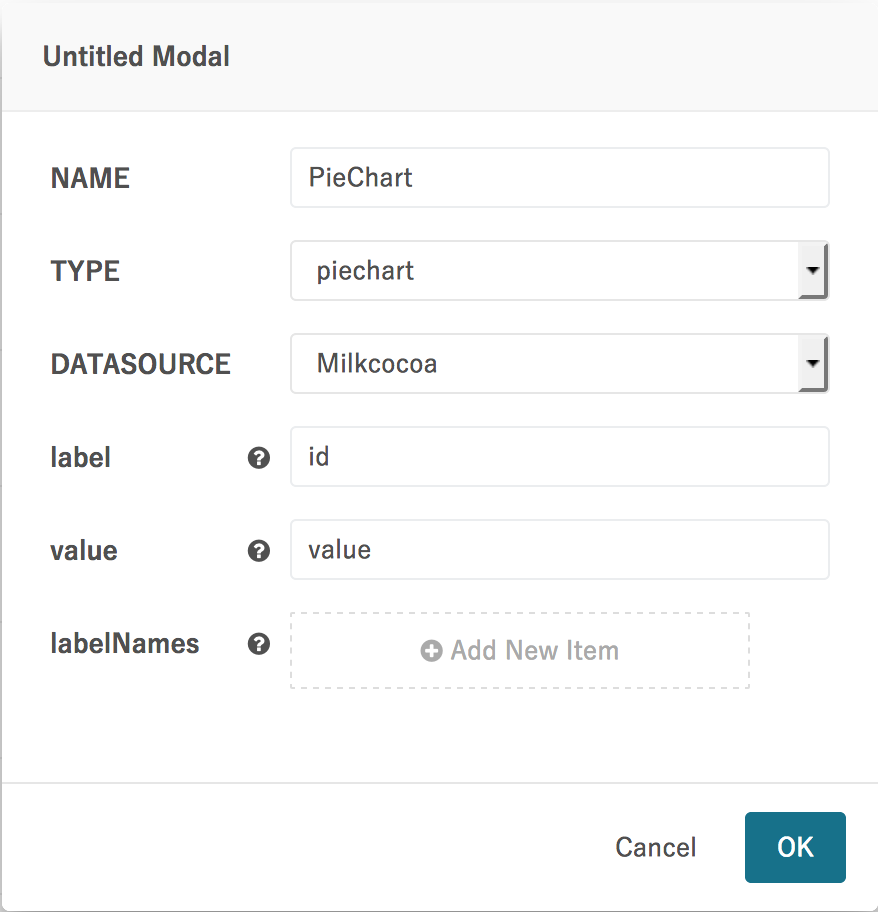Open the TYPE dropdown arrow
The width and height of the screenshot is (878, 912).
[x=813, y=271]
